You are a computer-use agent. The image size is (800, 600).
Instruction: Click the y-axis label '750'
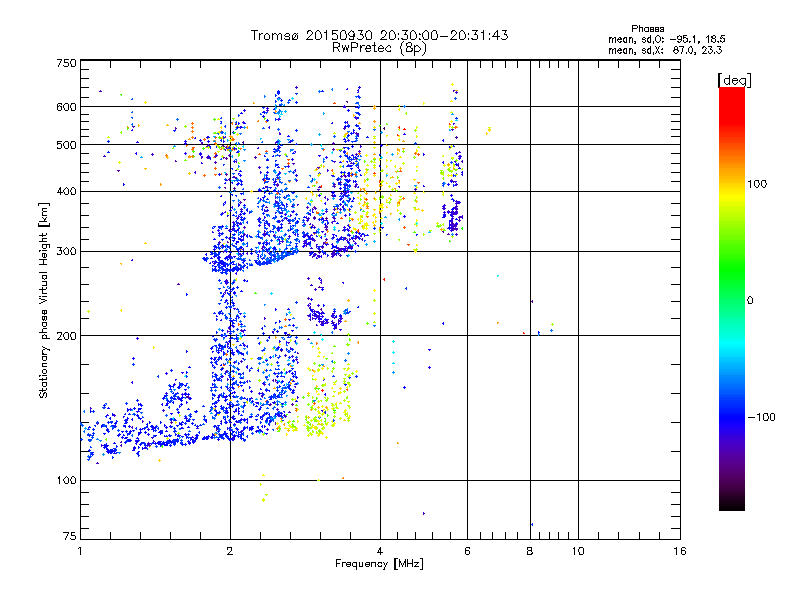point(66,64)
